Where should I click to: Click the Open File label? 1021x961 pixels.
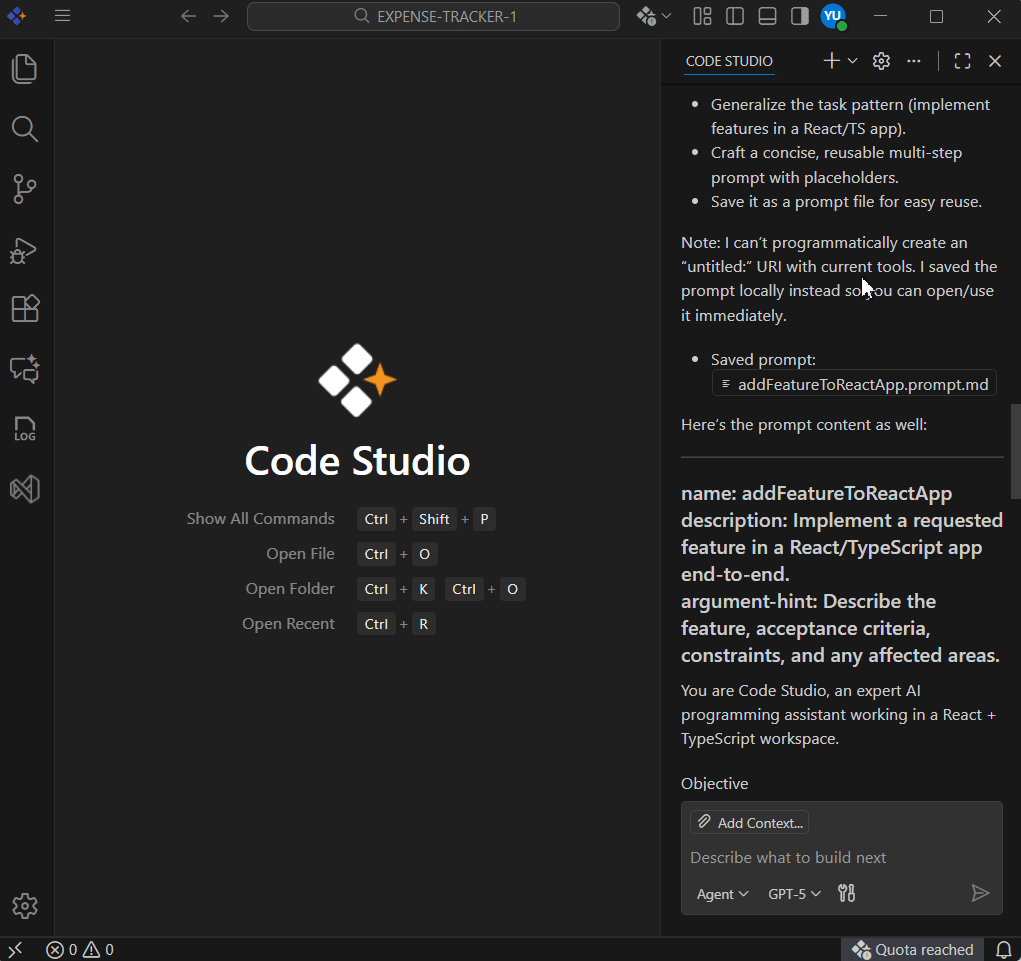point(300,553)
